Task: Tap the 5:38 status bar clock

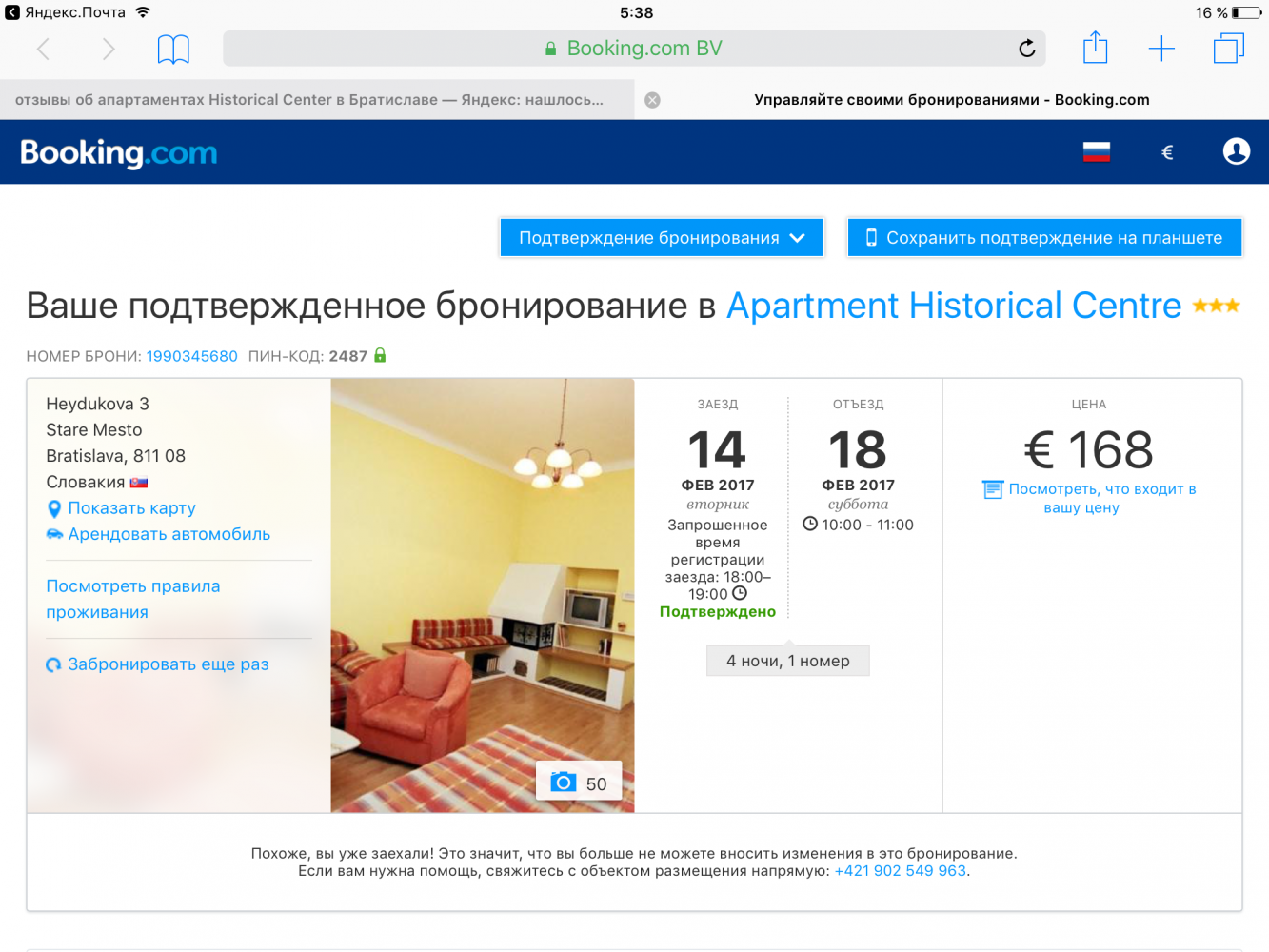Action: (x=636, y=12)
